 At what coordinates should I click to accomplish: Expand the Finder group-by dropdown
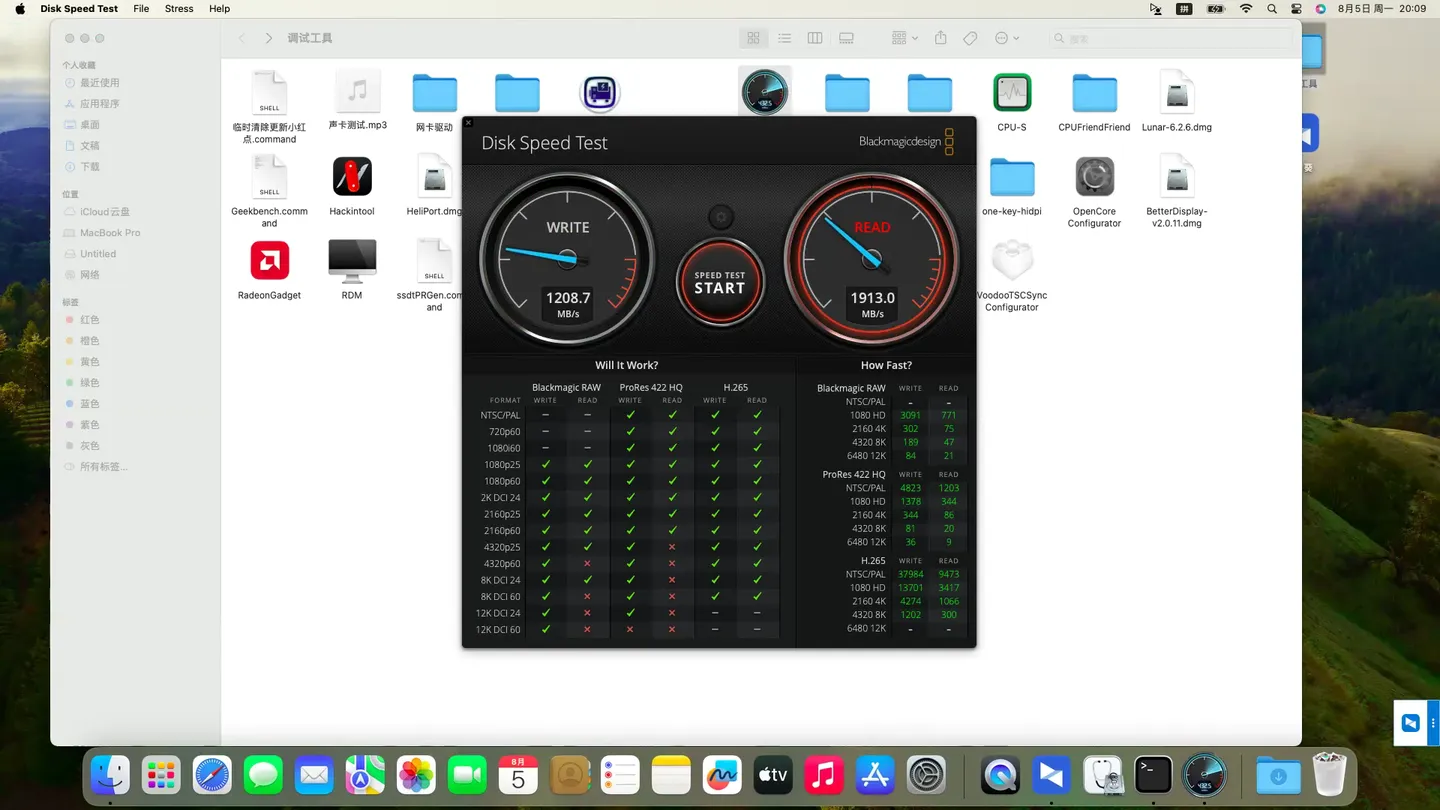(904, 38)
